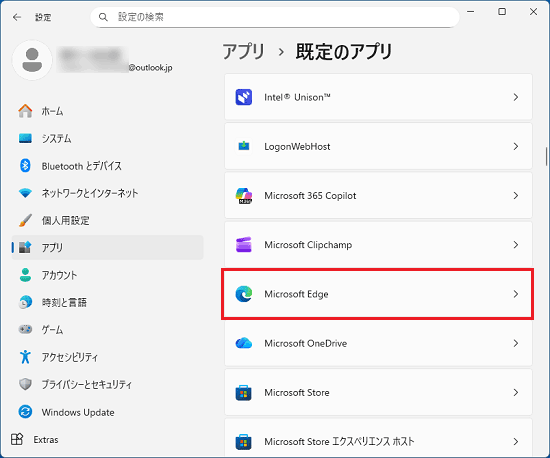Open Microsoft OneDrive entry

tap(378, 343)
